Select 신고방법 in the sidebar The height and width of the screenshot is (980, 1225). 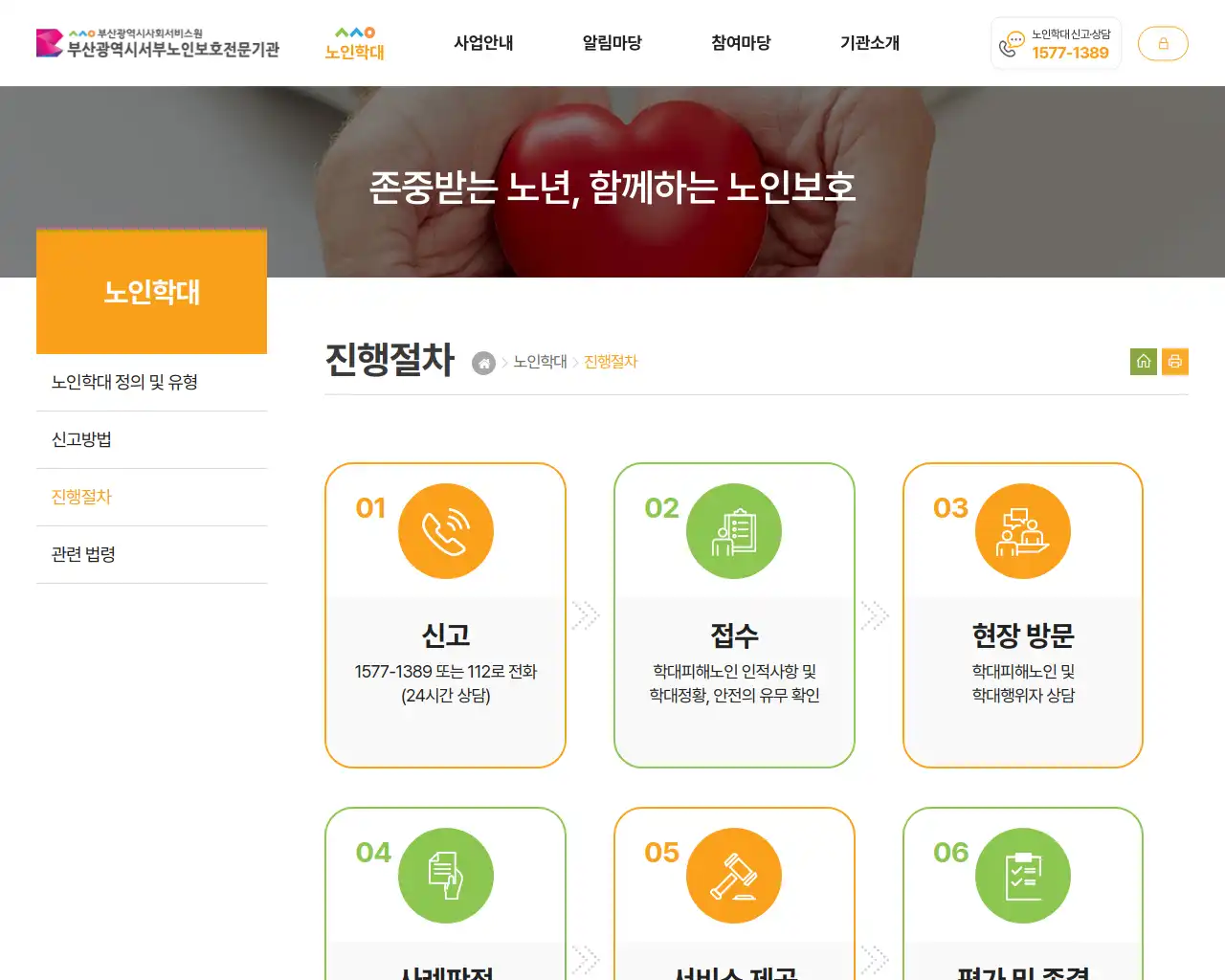[x=80, y=439]
